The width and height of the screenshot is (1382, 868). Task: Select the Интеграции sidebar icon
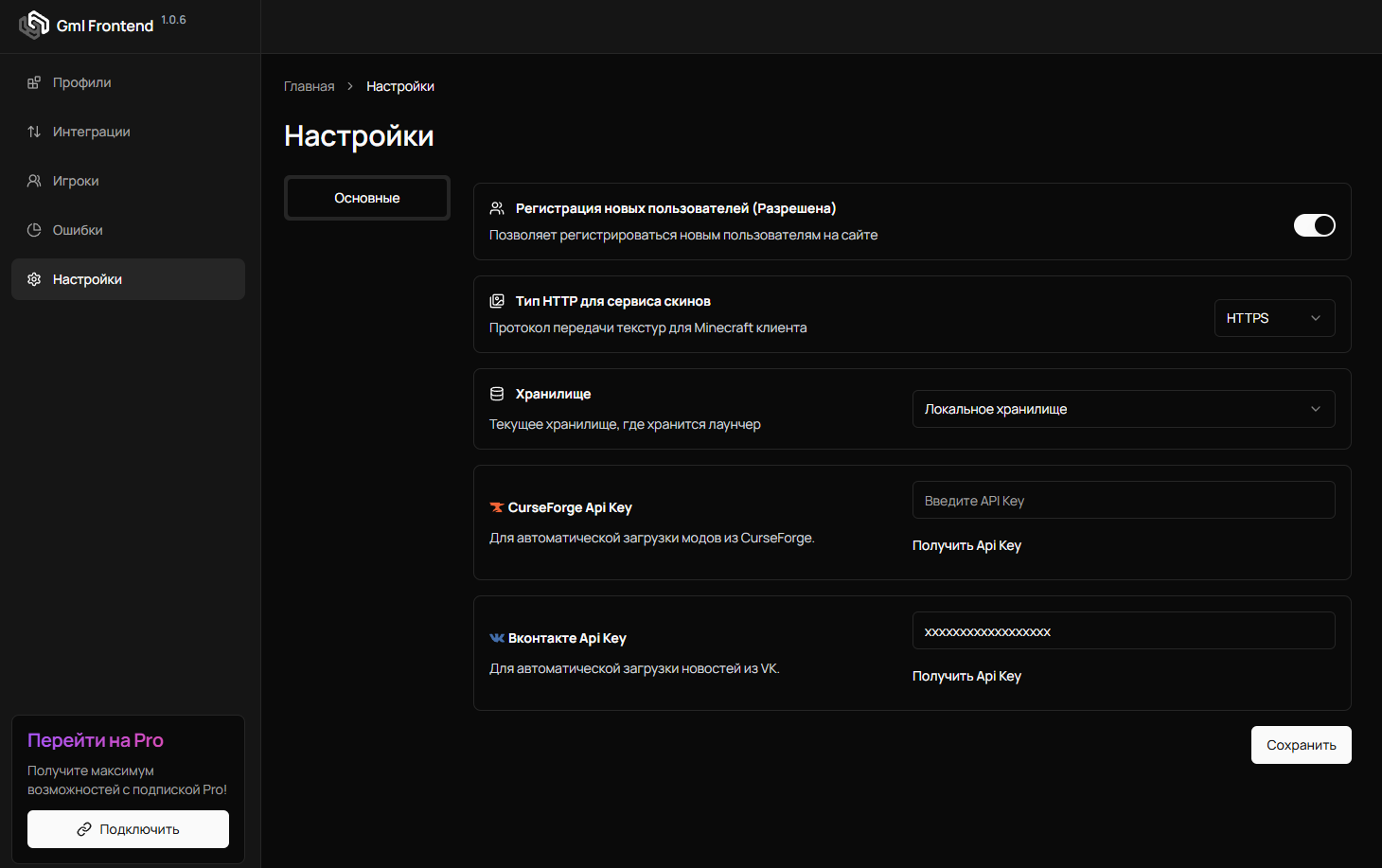[x=34, y=131]
